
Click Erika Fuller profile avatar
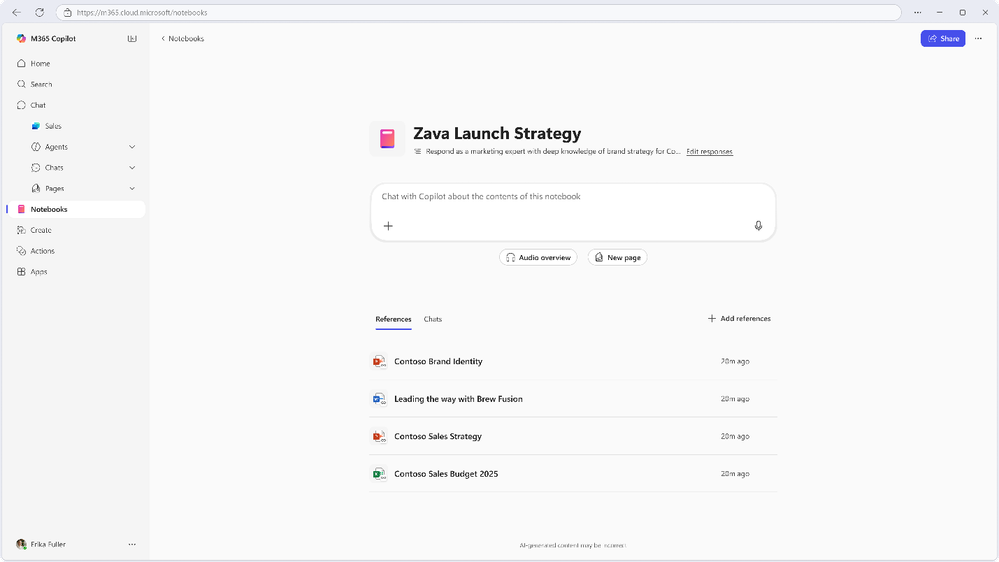tap(21, 544)
